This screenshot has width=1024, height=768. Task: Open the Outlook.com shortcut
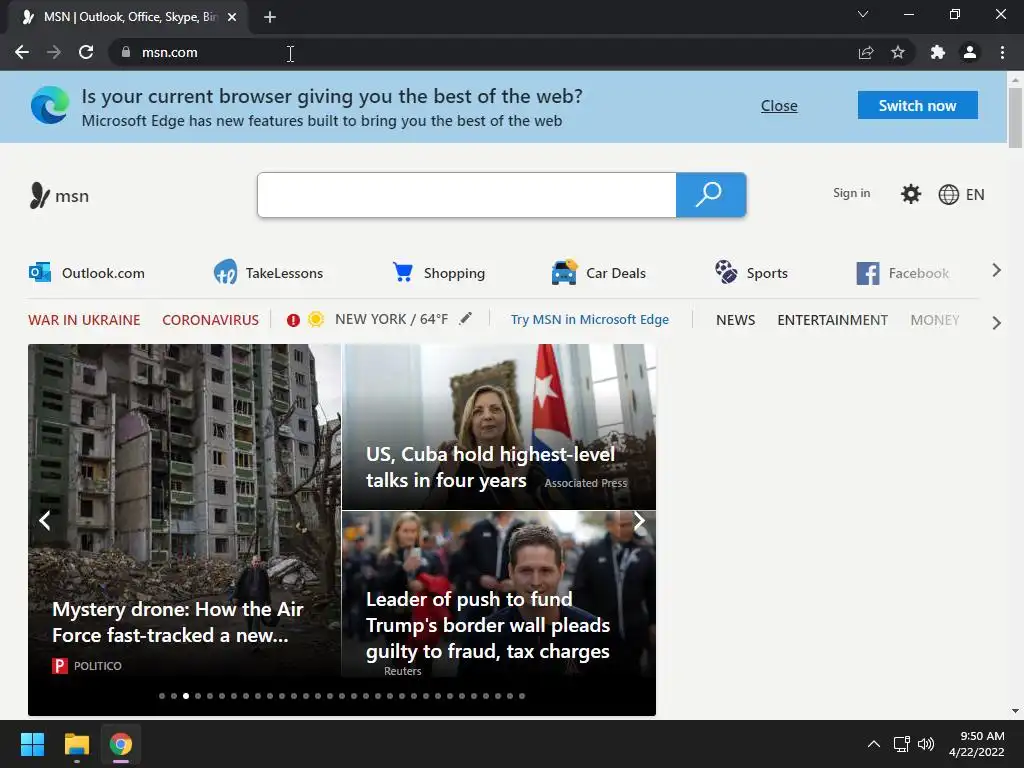tap(87, 272)
